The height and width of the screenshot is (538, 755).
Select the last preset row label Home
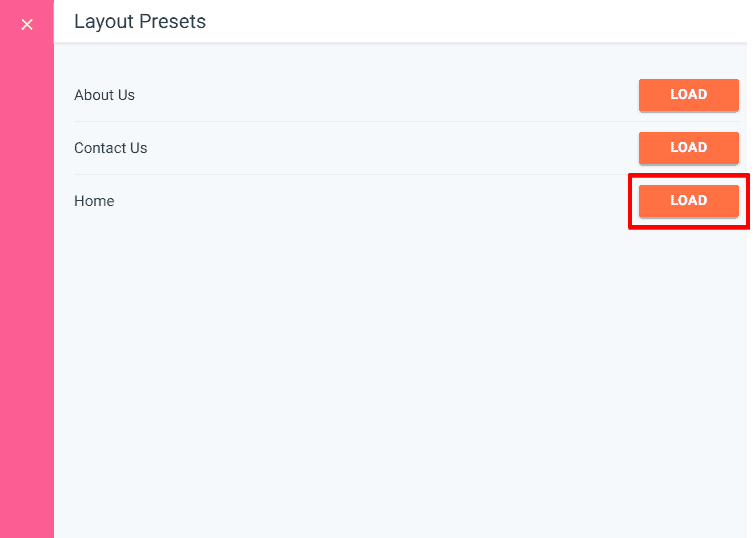click(94, 201)
